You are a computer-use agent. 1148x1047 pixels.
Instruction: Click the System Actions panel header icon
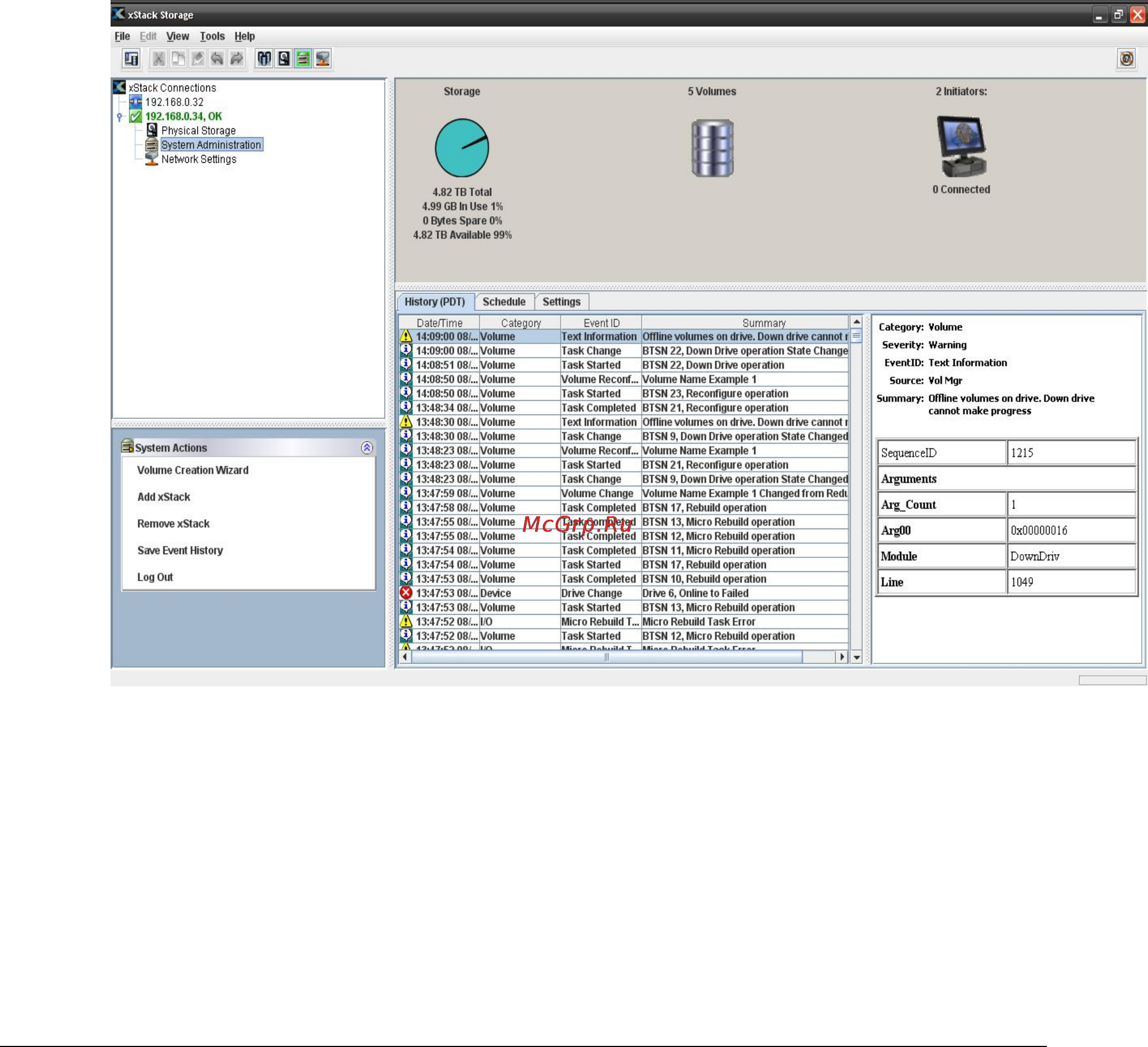click(128, 446)
